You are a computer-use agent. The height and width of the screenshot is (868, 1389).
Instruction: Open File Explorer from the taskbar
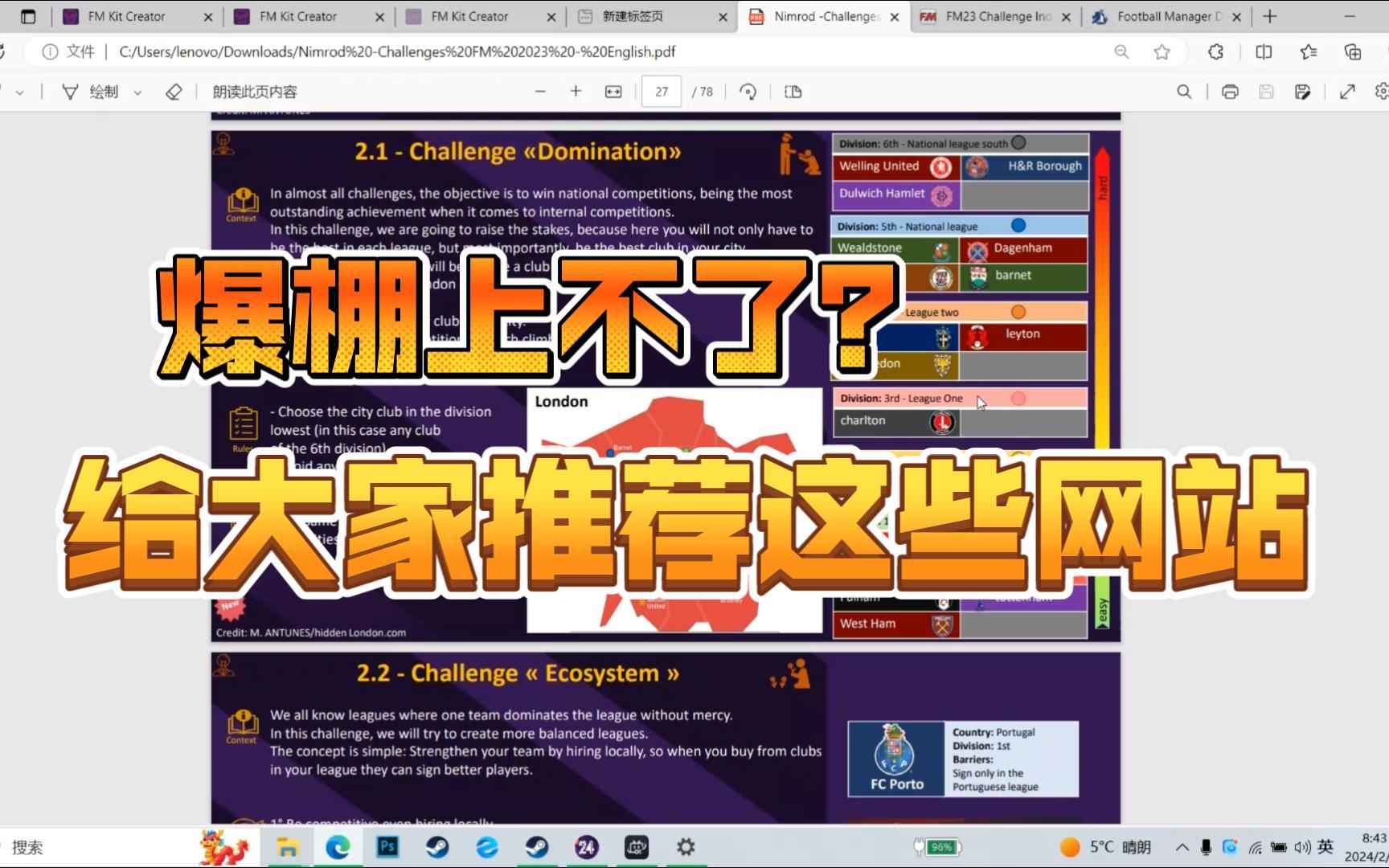click(287, 847)
